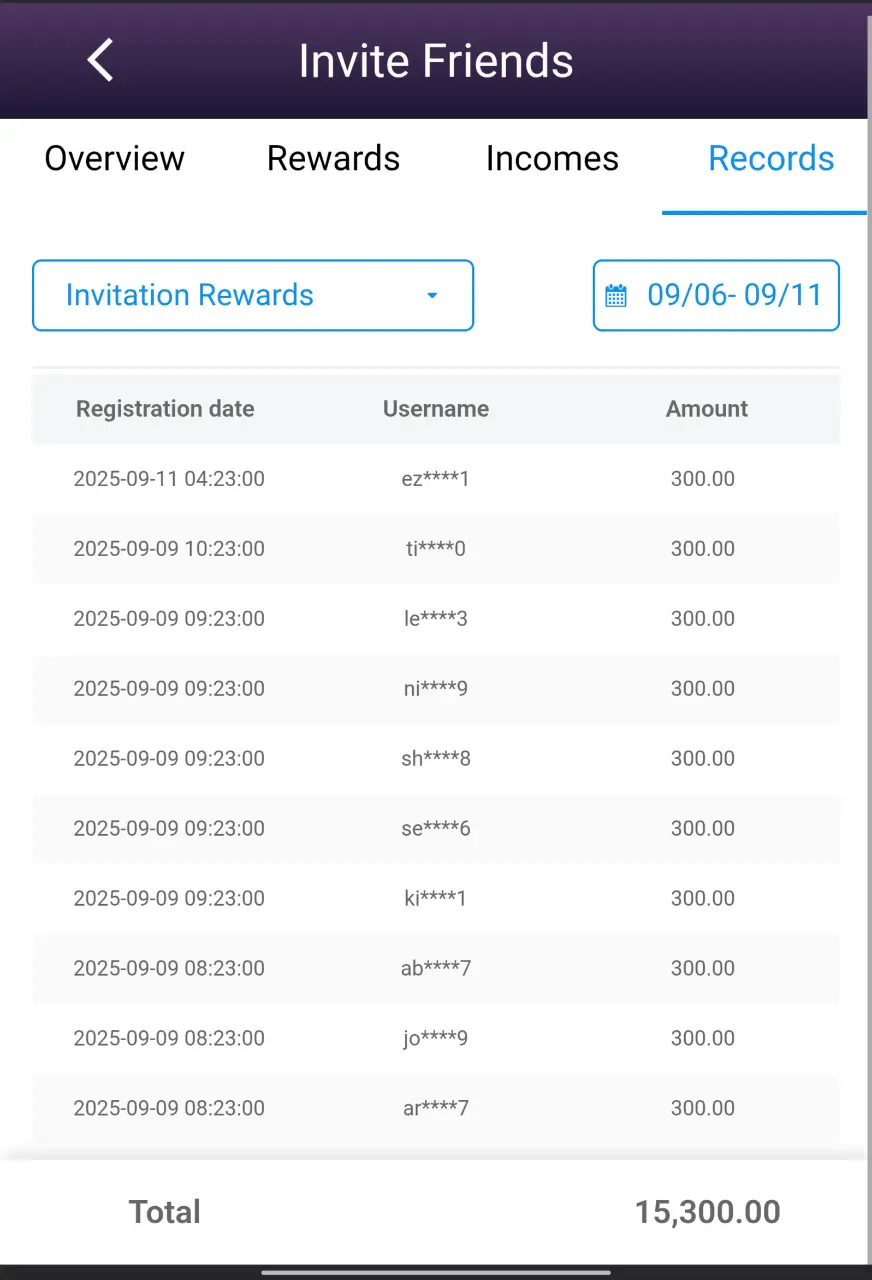Viewport: 872px width, 1280px height.
Task: Click the 300.00 amount for ti****0
Action: pyautogui.click(x=703, y=549)
